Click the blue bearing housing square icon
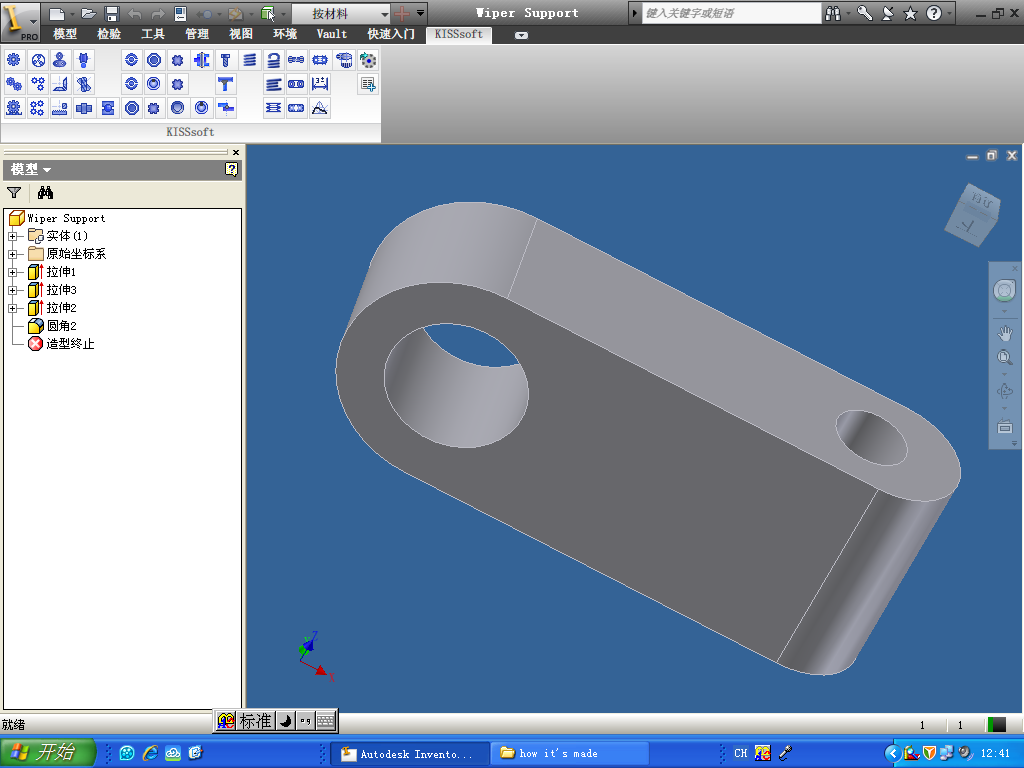This screenshot has height=768, width=1024. (x=108, y=108)
